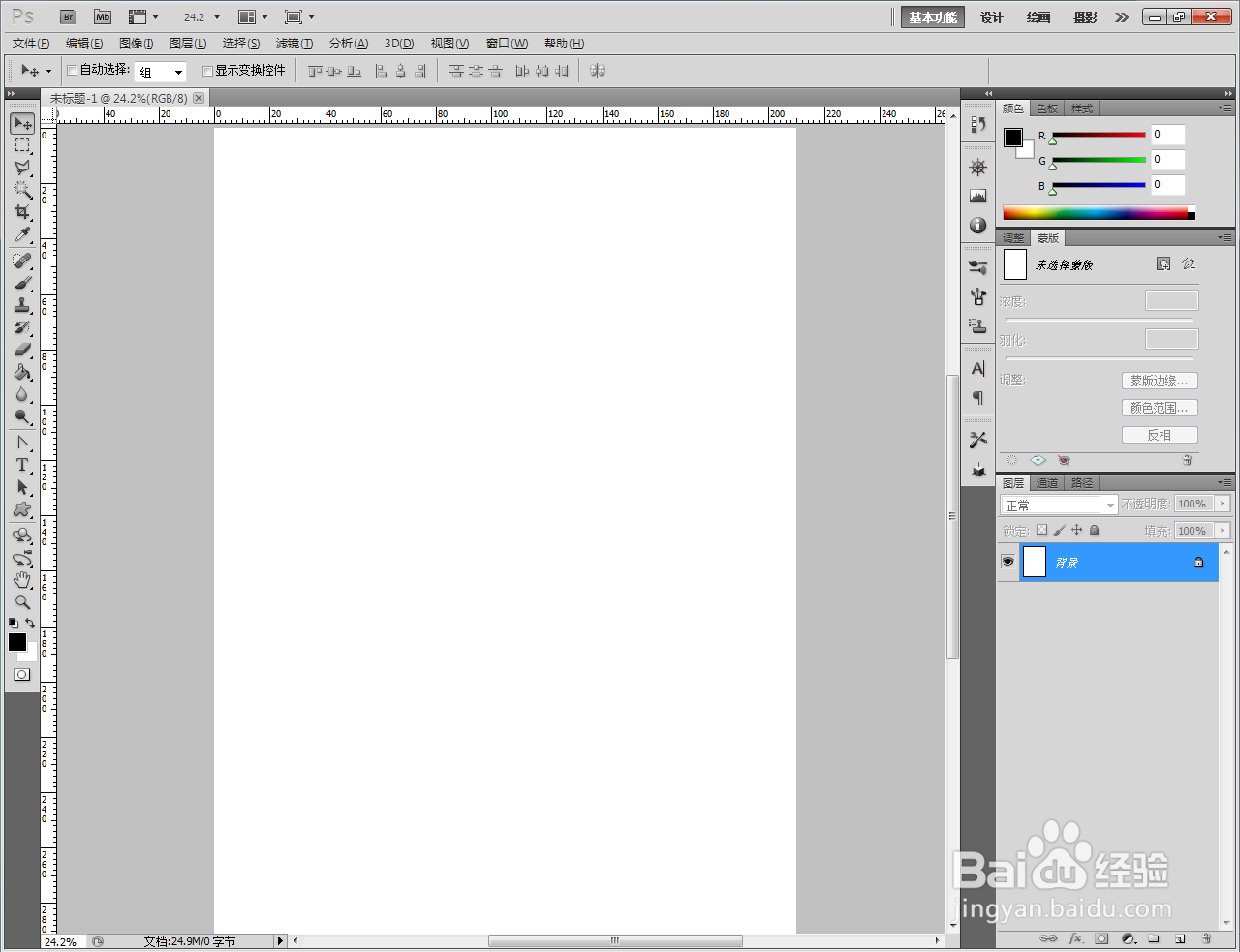Click the toolbar foreground color swatch
The width and height of the screenshot is (1240, 952).
point(17,642)
